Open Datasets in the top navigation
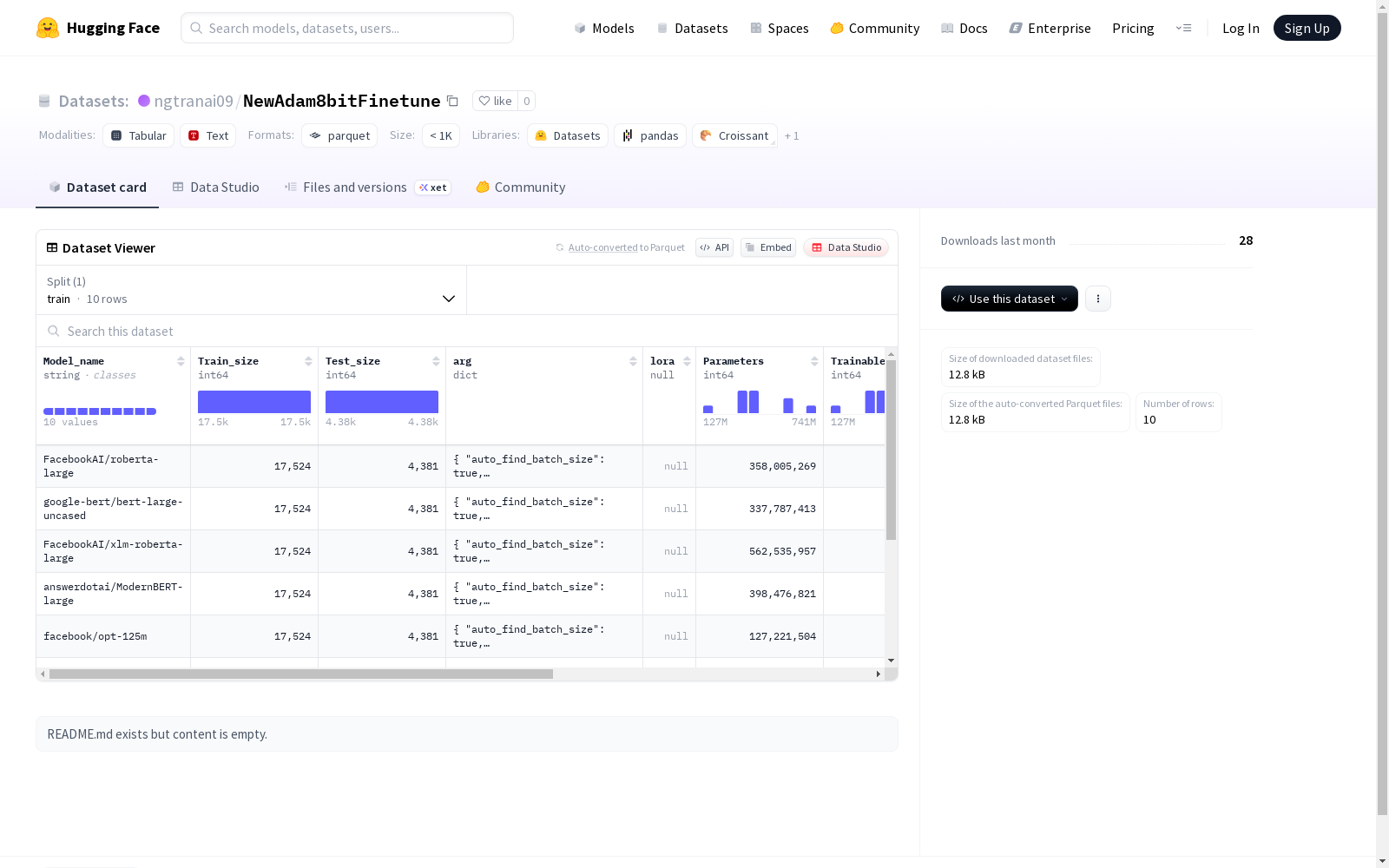This screenshot has width=1389, height=868. 692,28
